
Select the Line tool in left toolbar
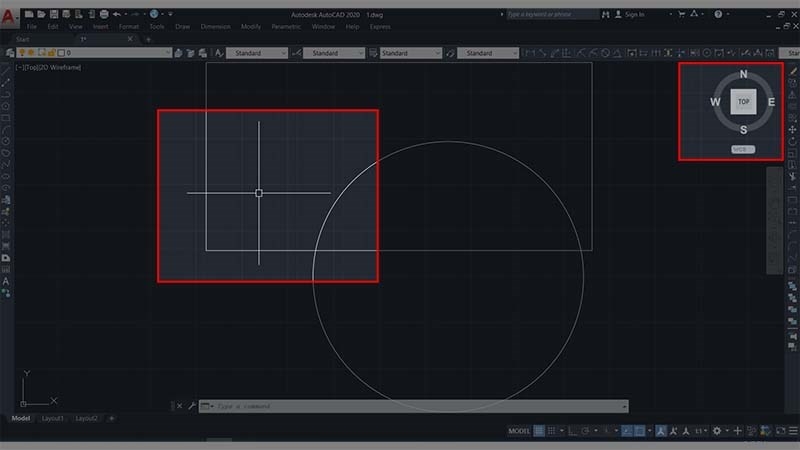pos(6,72)
